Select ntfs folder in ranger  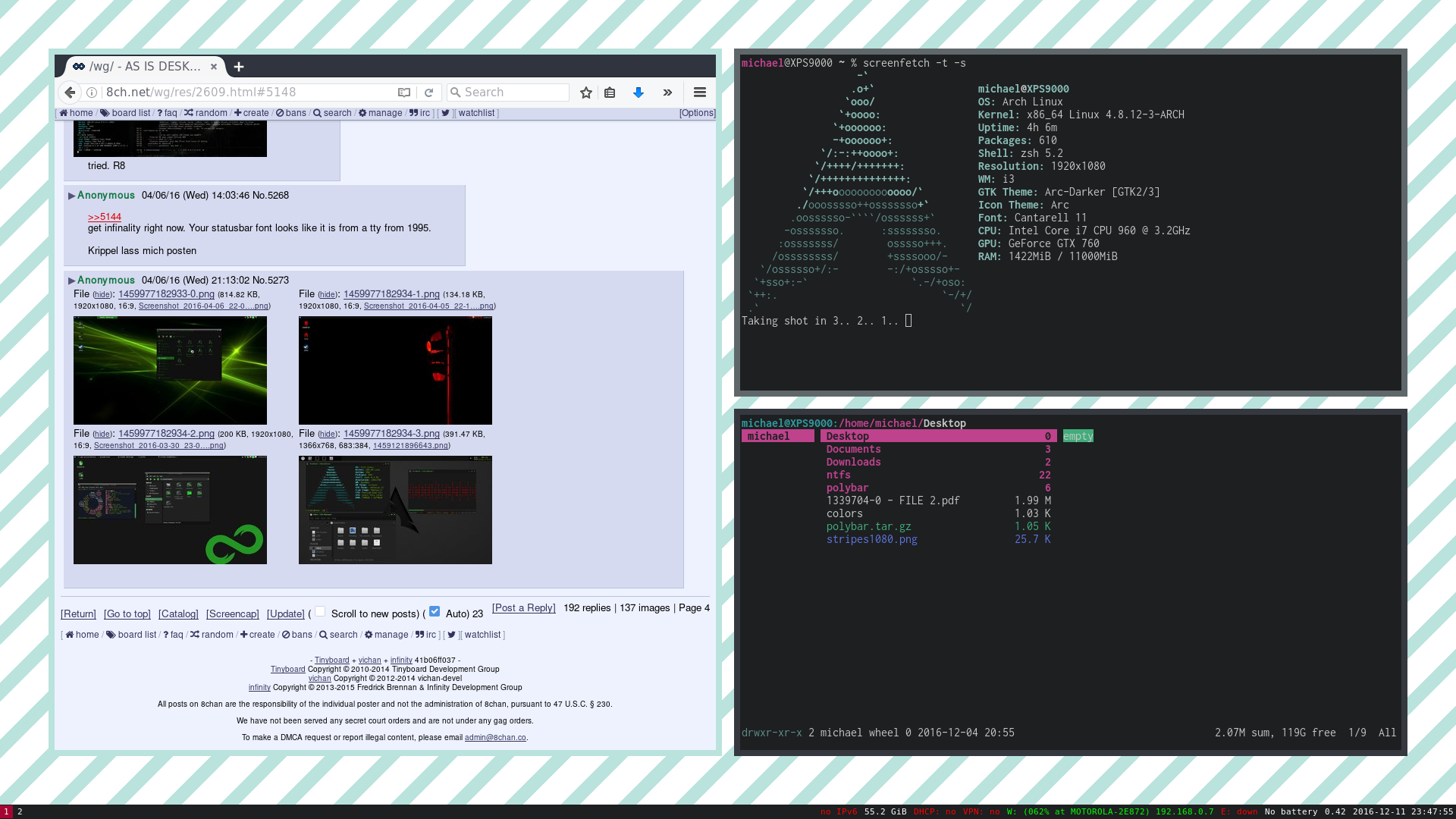click(x=938, y=475)
